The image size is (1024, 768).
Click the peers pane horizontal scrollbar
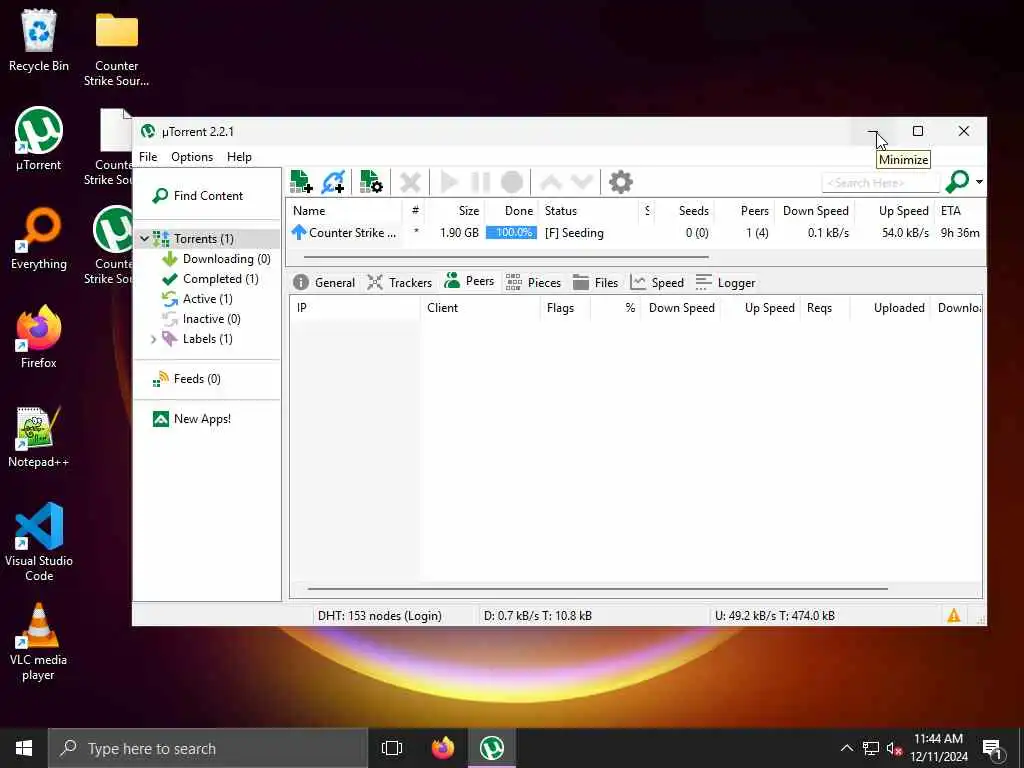click(x=598, y=588)
